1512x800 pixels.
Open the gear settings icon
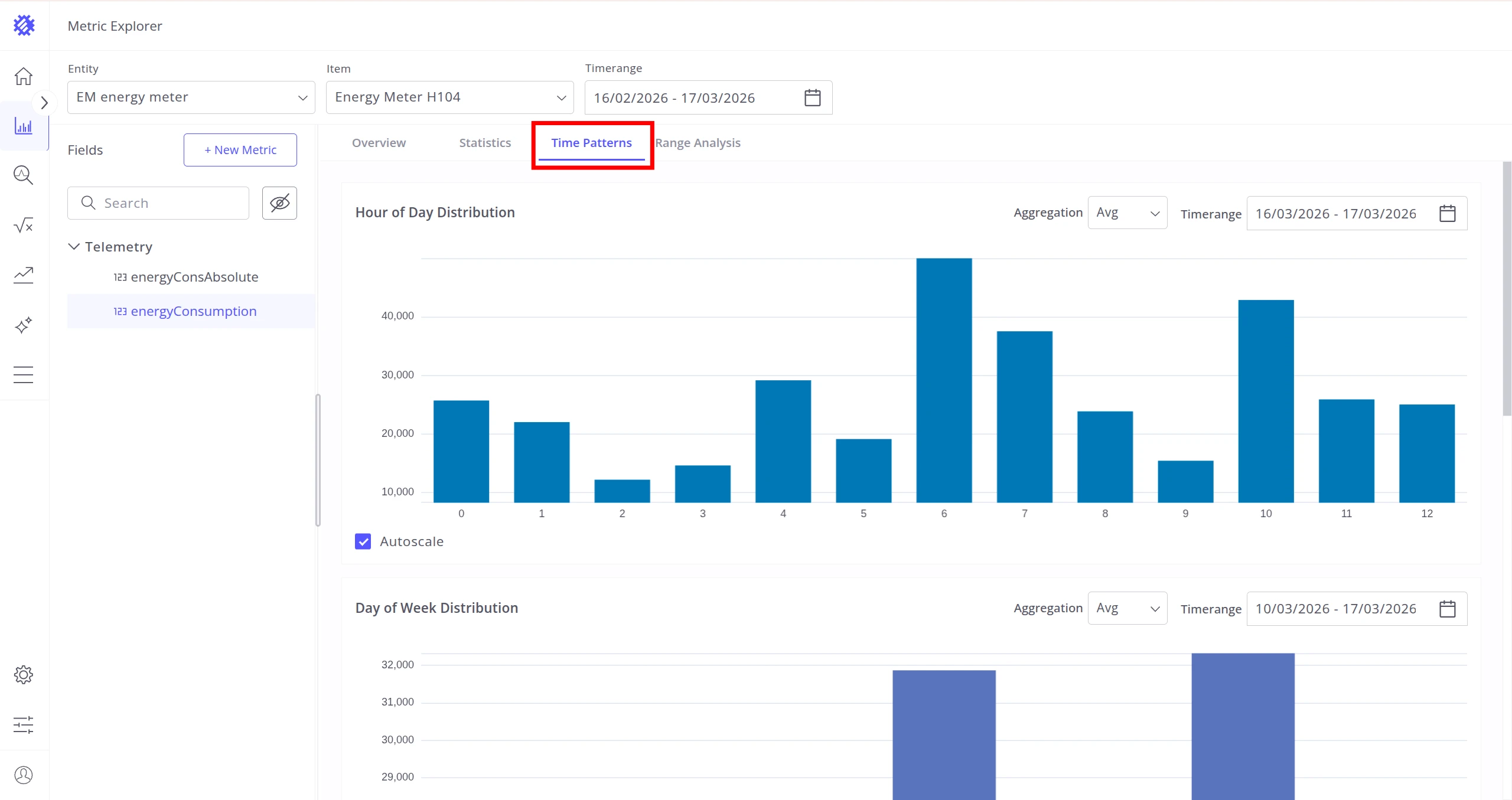point(24,674)
